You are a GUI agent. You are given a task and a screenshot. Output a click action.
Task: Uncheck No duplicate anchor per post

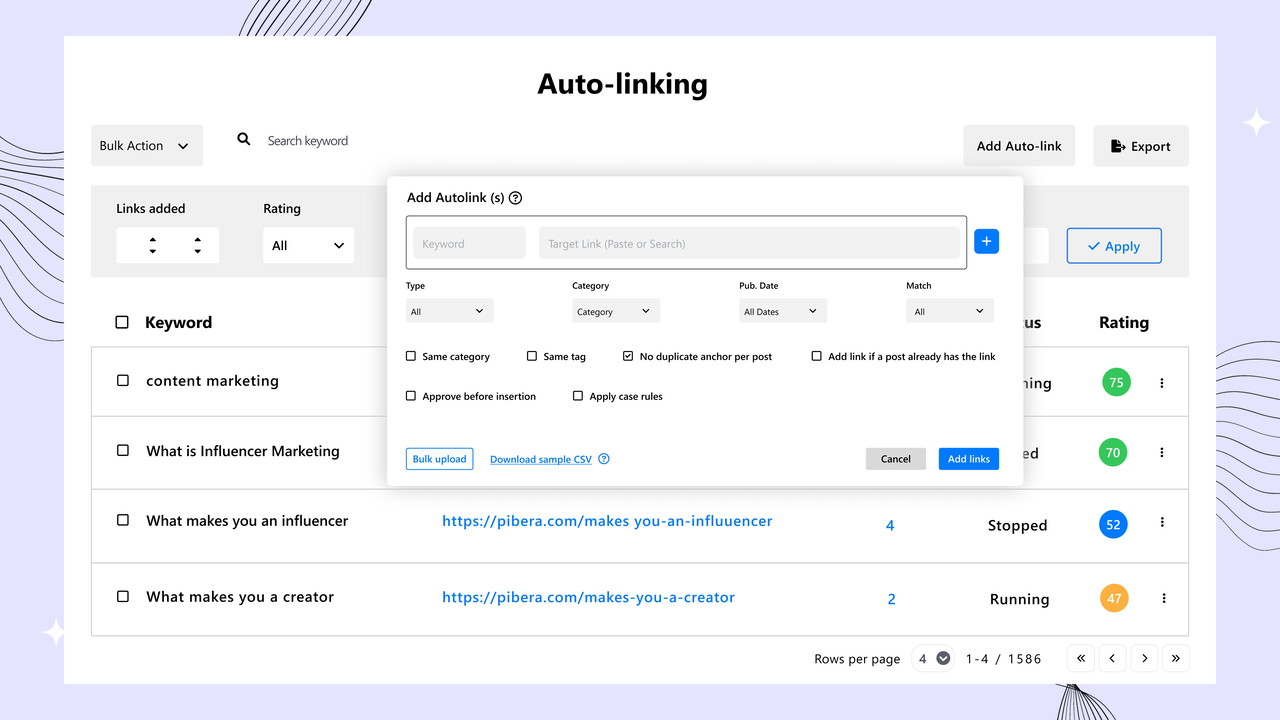click(628, 356)
